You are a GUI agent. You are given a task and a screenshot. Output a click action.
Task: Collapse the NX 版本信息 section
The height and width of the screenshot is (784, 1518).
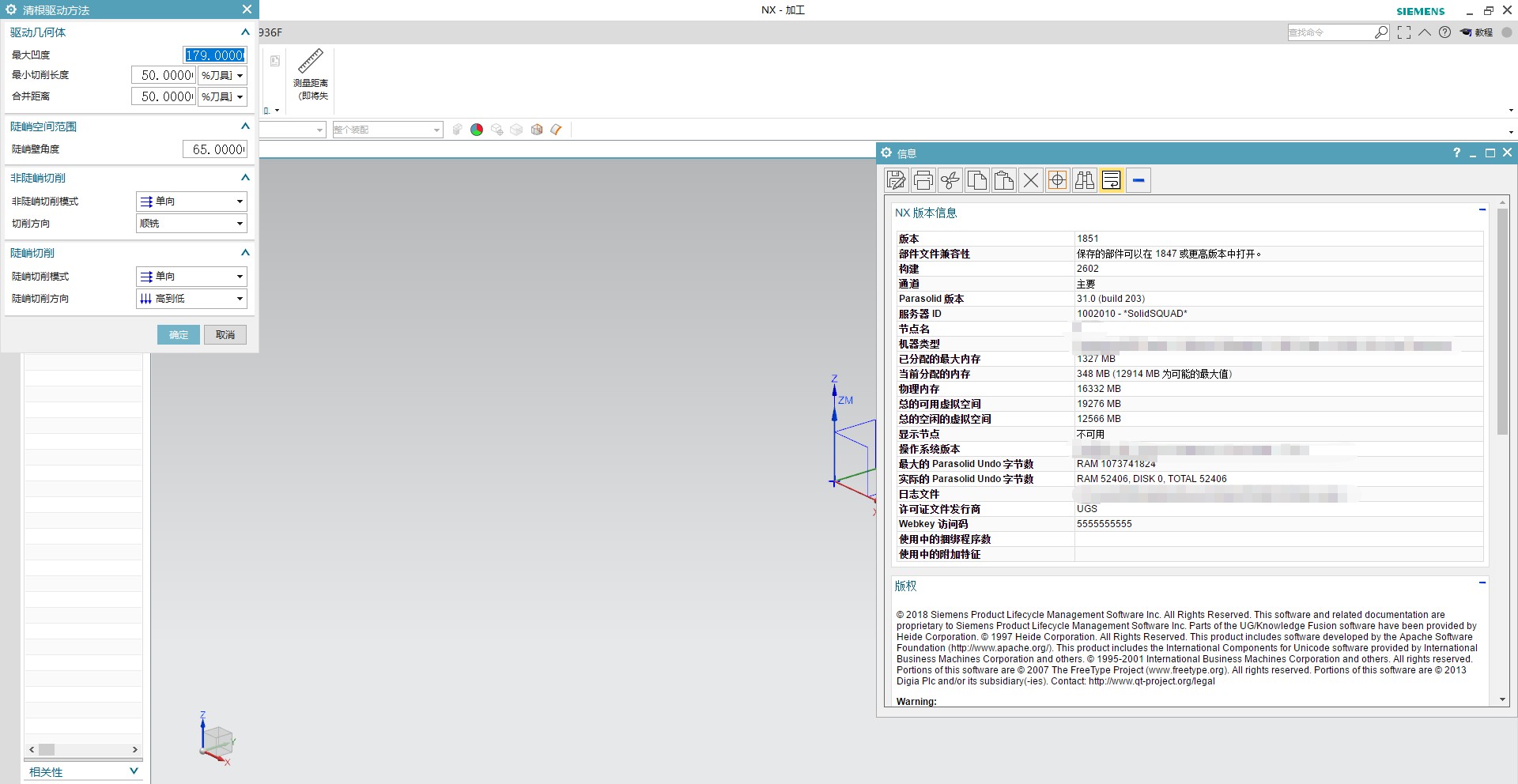[x=1482, y=210]
